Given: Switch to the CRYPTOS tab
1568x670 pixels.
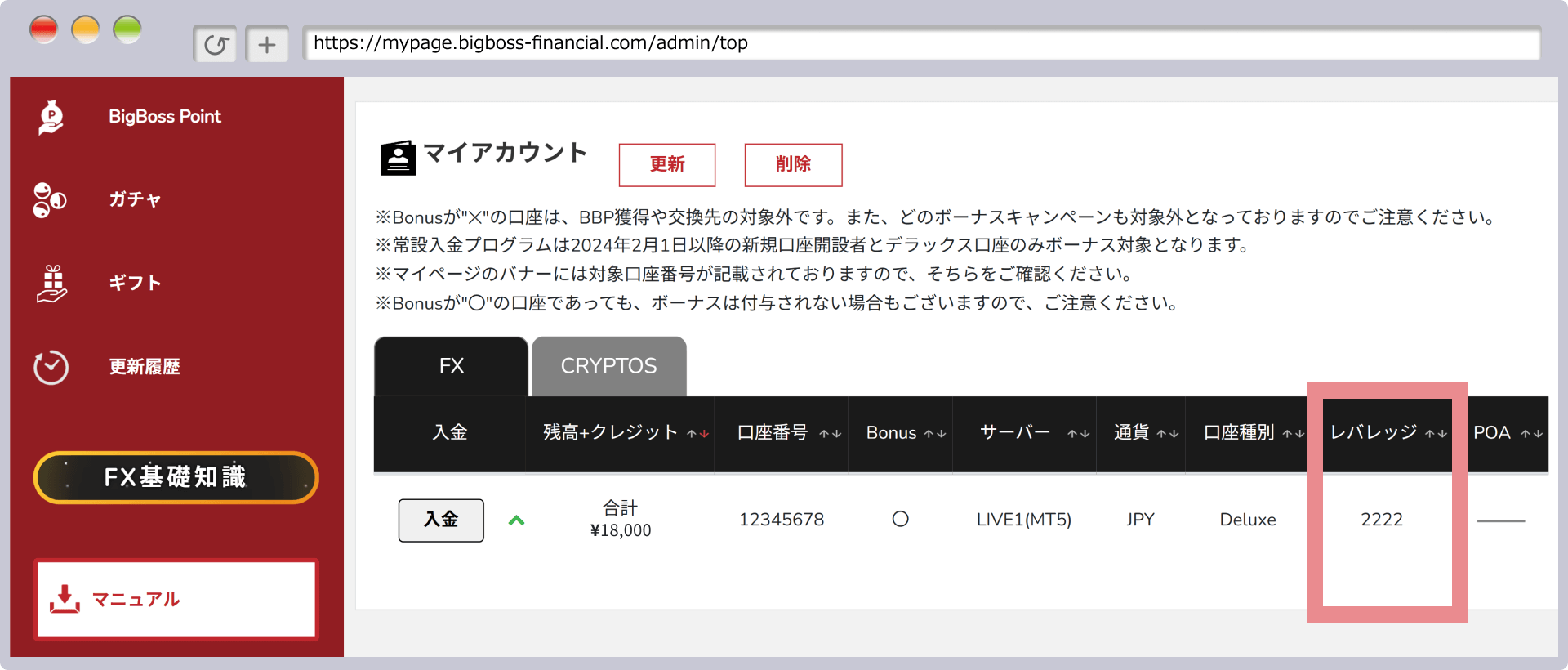Looking at the screenshot, I should click(x=608, y=366).
